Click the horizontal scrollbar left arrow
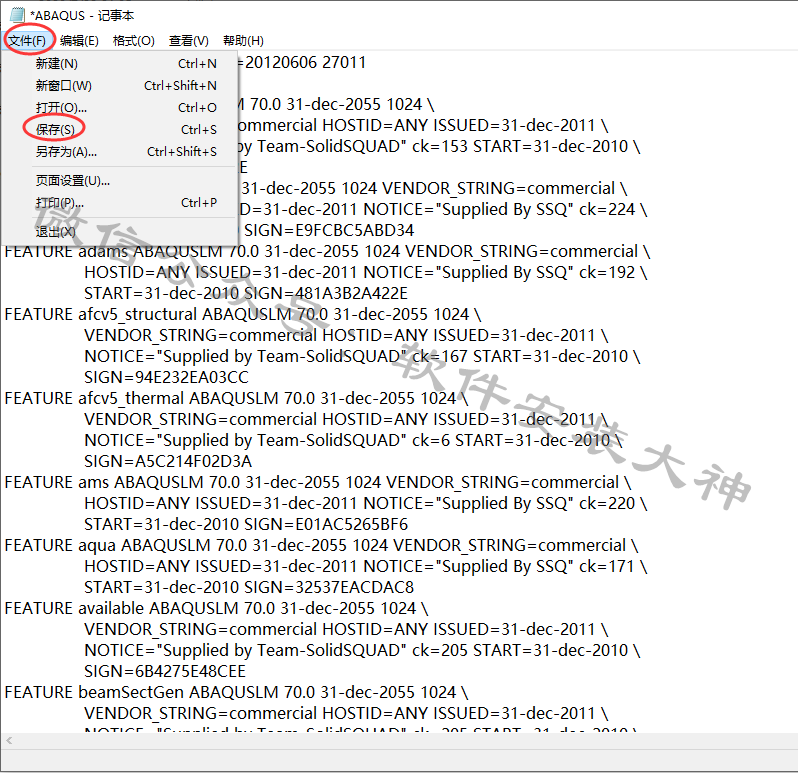Image resolution: width=798 pixels, height=773 pixels. 9,740
